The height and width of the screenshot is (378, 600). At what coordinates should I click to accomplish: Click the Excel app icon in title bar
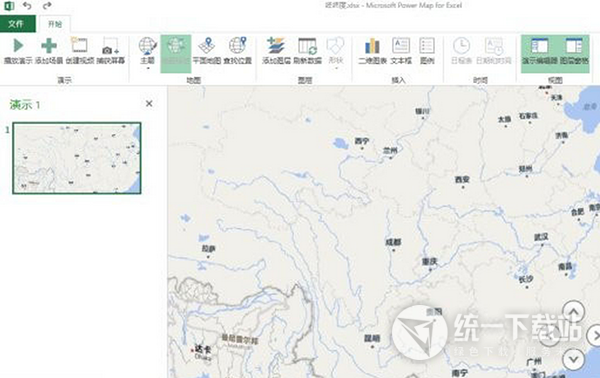click(8, 5)
